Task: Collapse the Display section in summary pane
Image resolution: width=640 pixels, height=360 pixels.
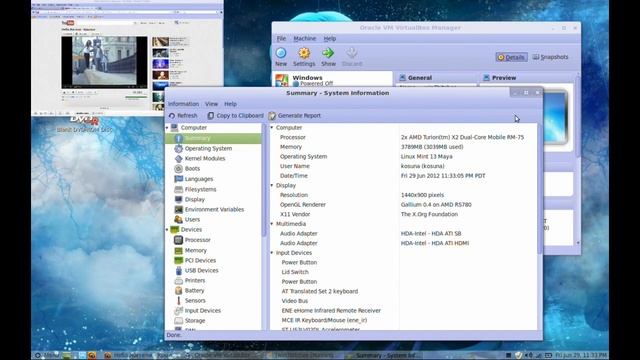Action: (x=272, y=186)
